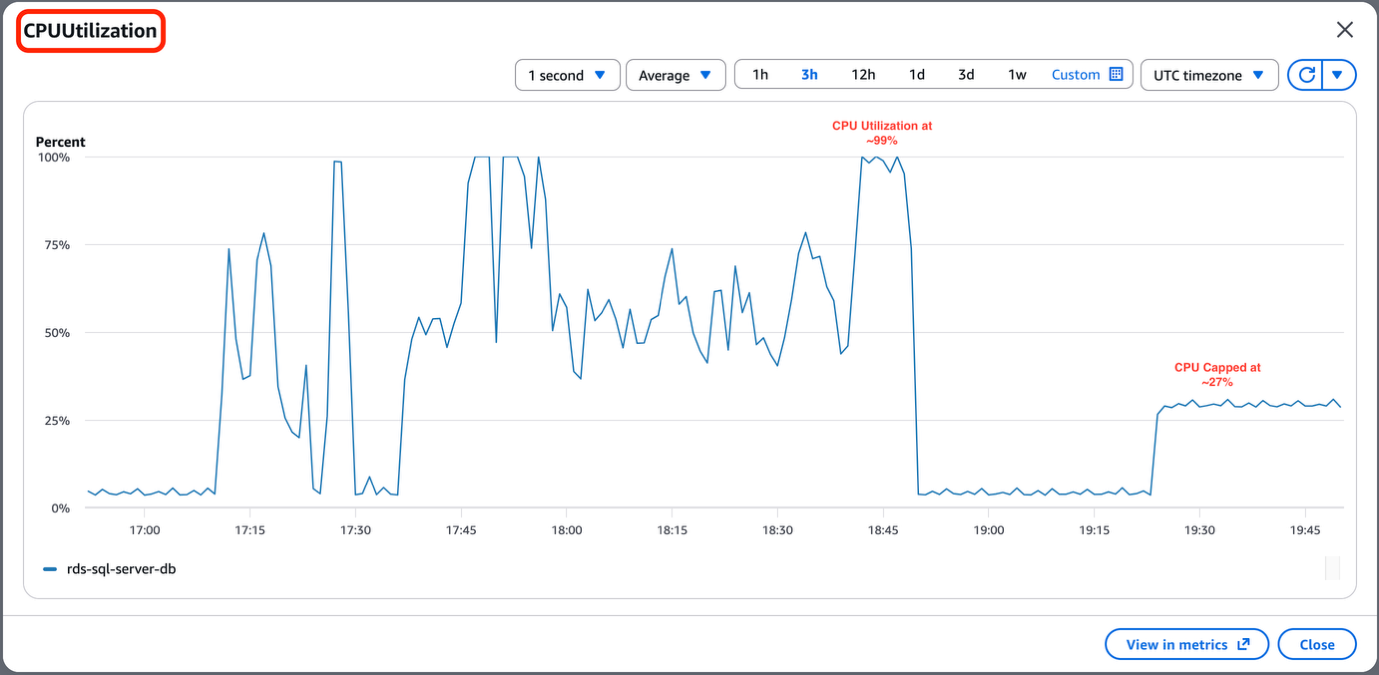Click the 19:00 time axis label
1379x675 pixels.
coord(989,530)
